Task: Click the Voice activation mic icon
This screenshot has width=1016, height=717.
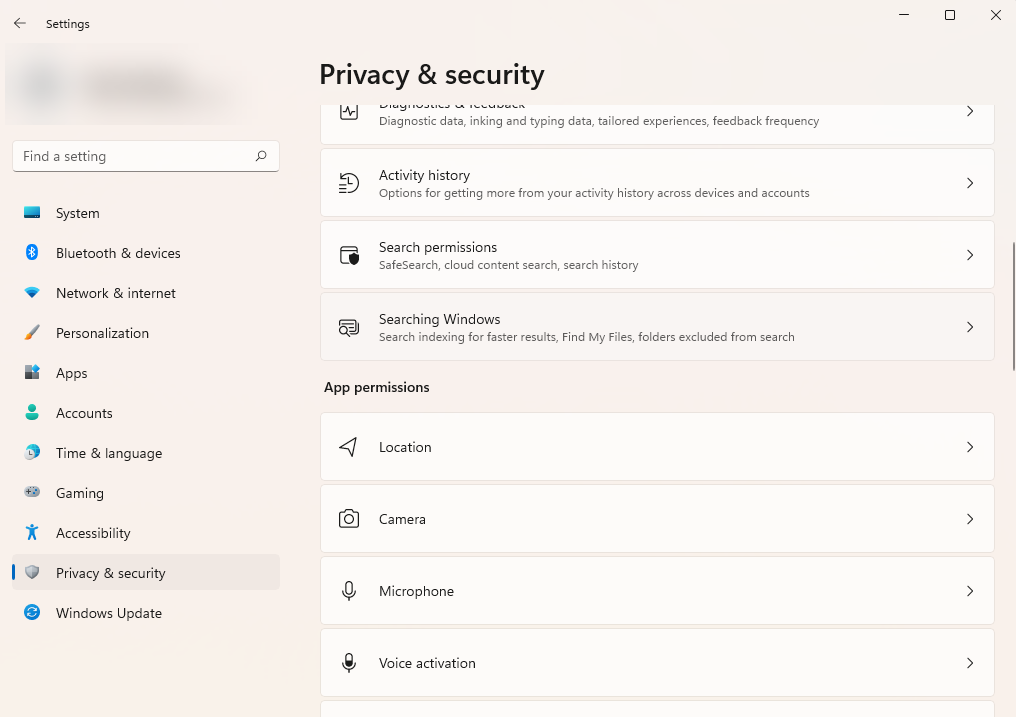Action: (349, 663)
